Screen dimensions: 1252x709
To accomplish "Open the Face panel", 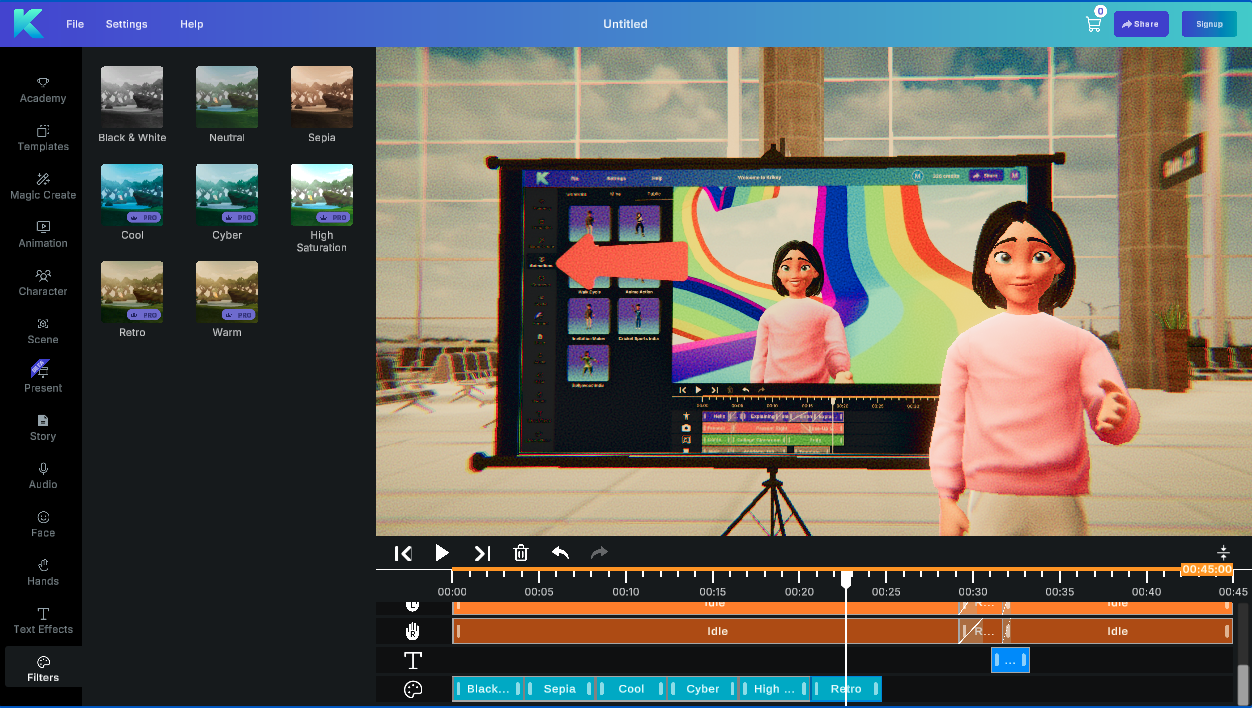I will coord(42,524).
